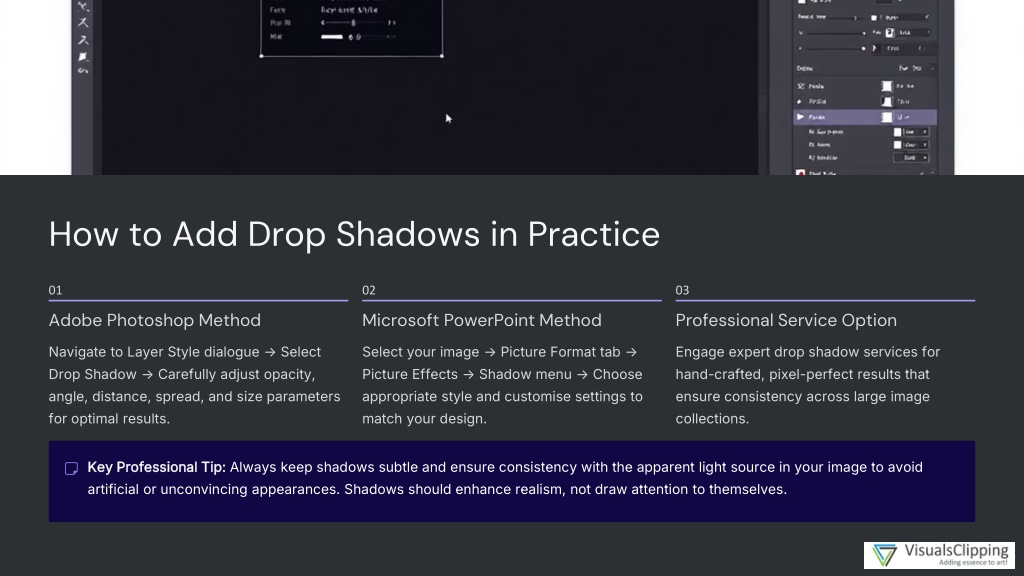Viewport: 1024px width, 576px height.
Task: Select the second tool from the toolbar top
Action: [83, 22]
